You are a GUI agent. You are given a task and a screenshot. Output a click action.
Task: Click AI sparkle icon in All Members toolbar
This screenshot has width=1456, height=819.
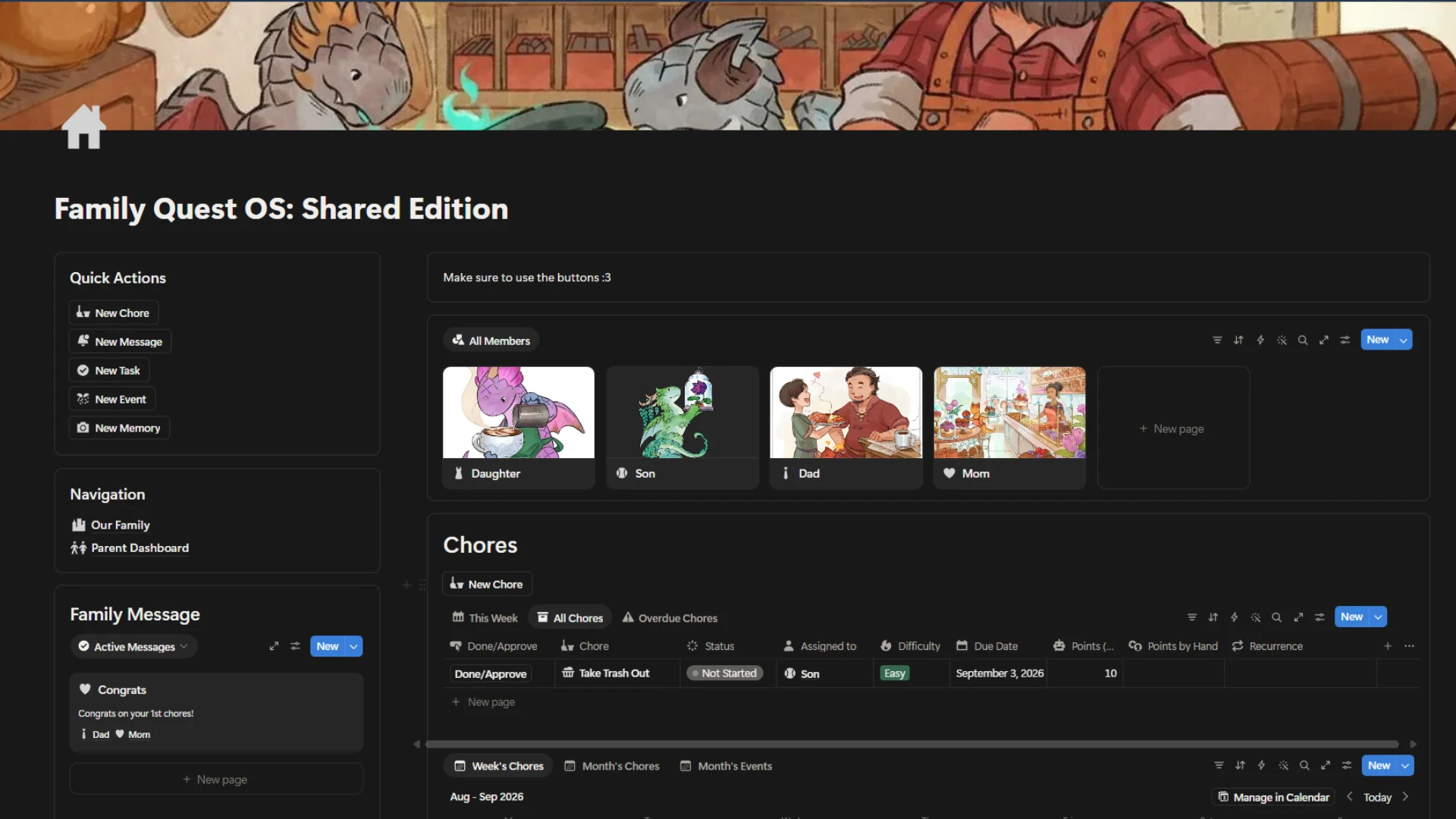point(1282,340)
